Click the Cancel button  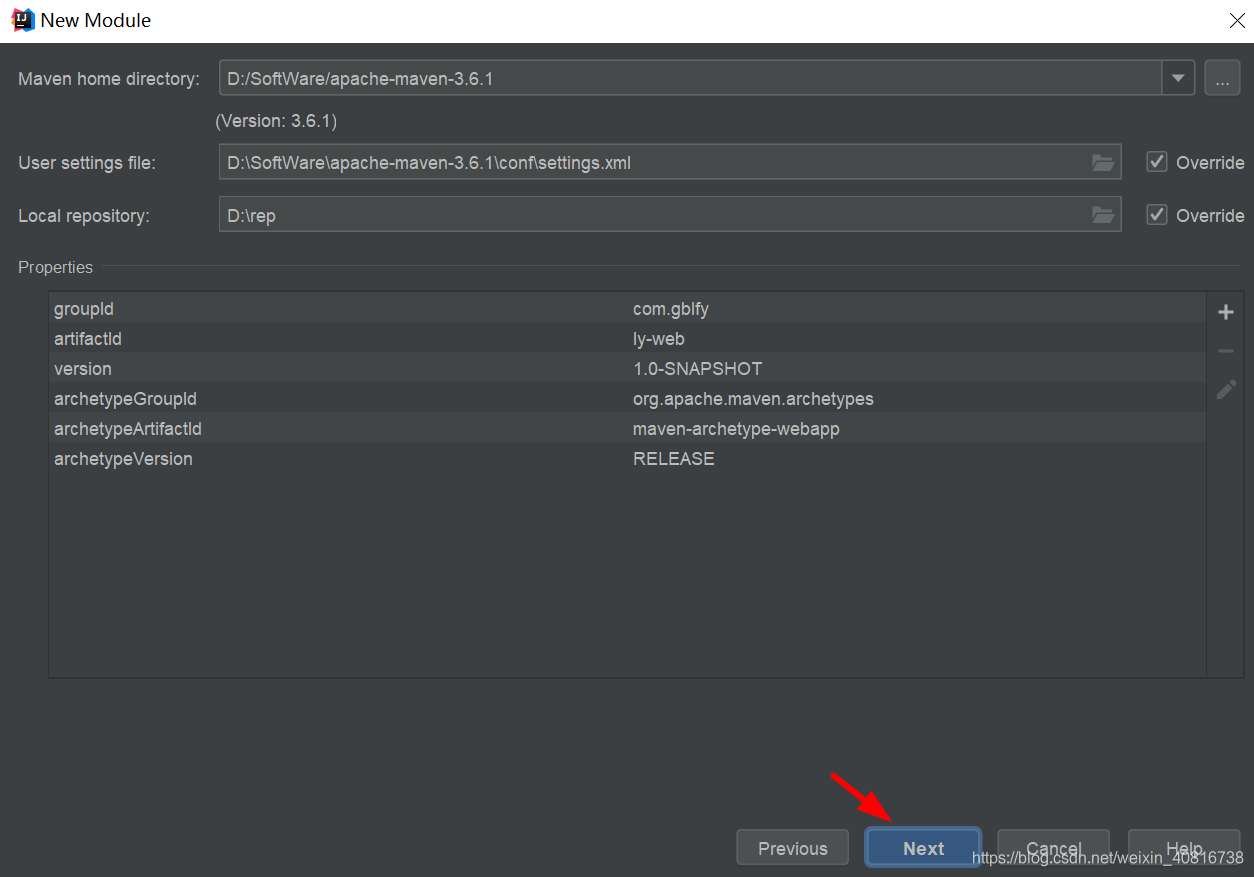click(1053, 848)
